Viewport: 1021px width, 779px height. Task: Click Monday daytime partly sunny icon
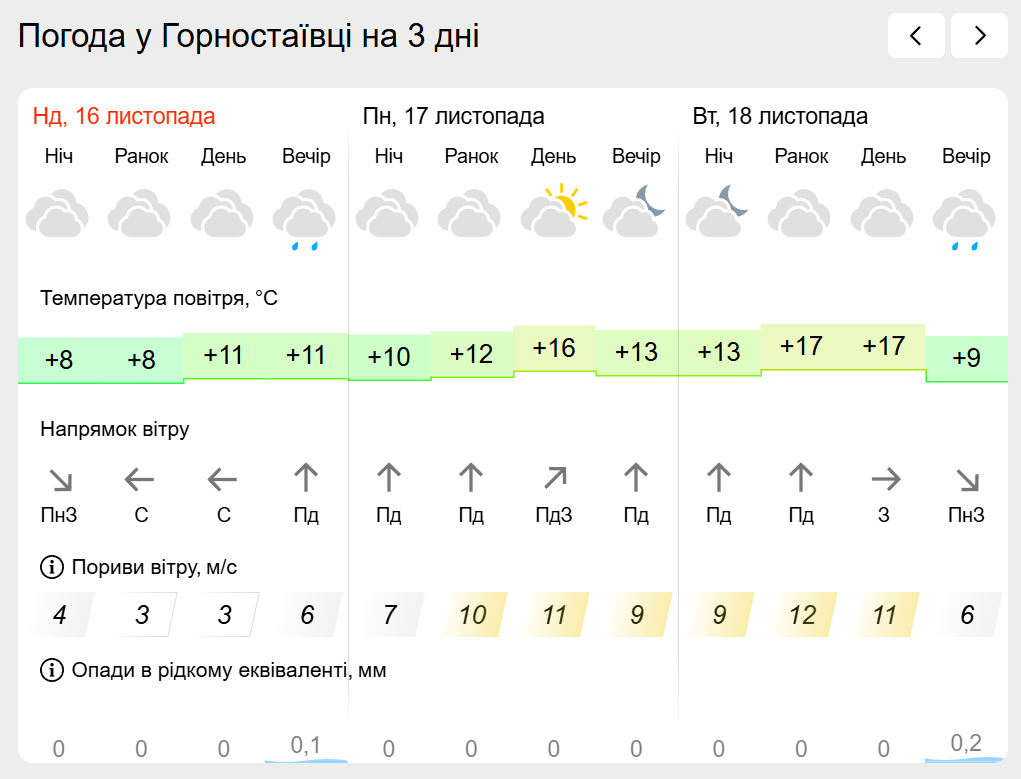point(553,211)
